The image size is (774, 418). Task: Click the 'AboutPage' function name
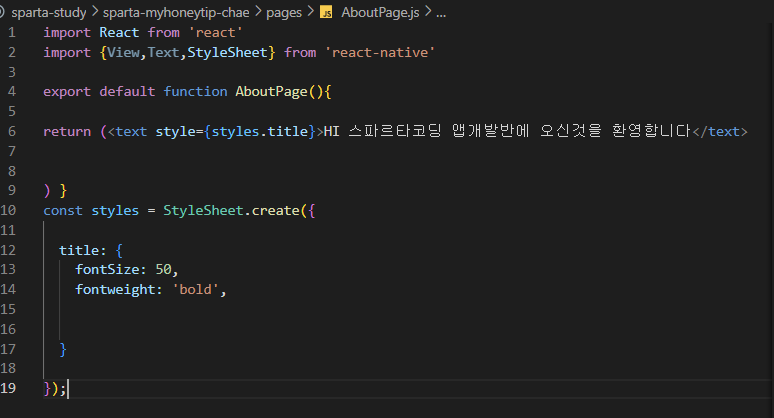point(271,92)
